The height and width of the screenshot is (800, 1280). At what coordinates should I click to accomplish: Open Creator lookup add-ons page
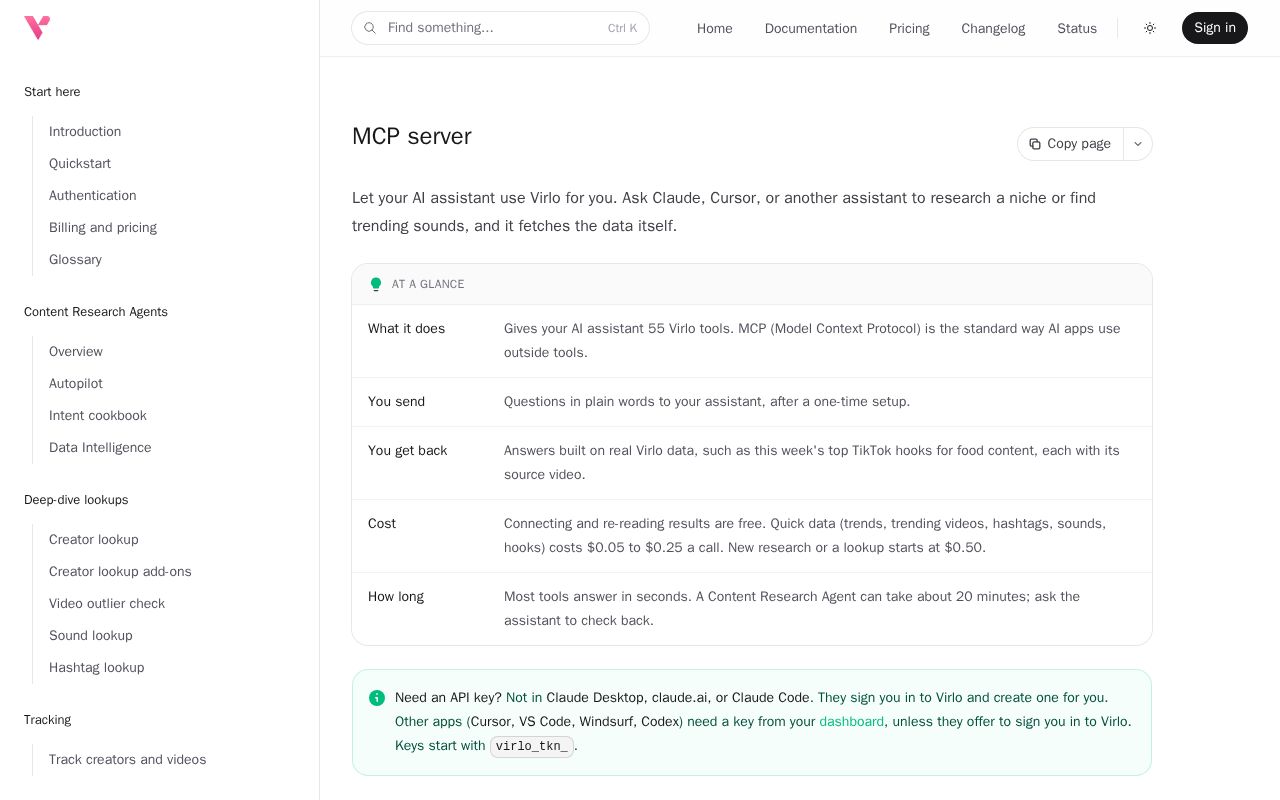120,572
